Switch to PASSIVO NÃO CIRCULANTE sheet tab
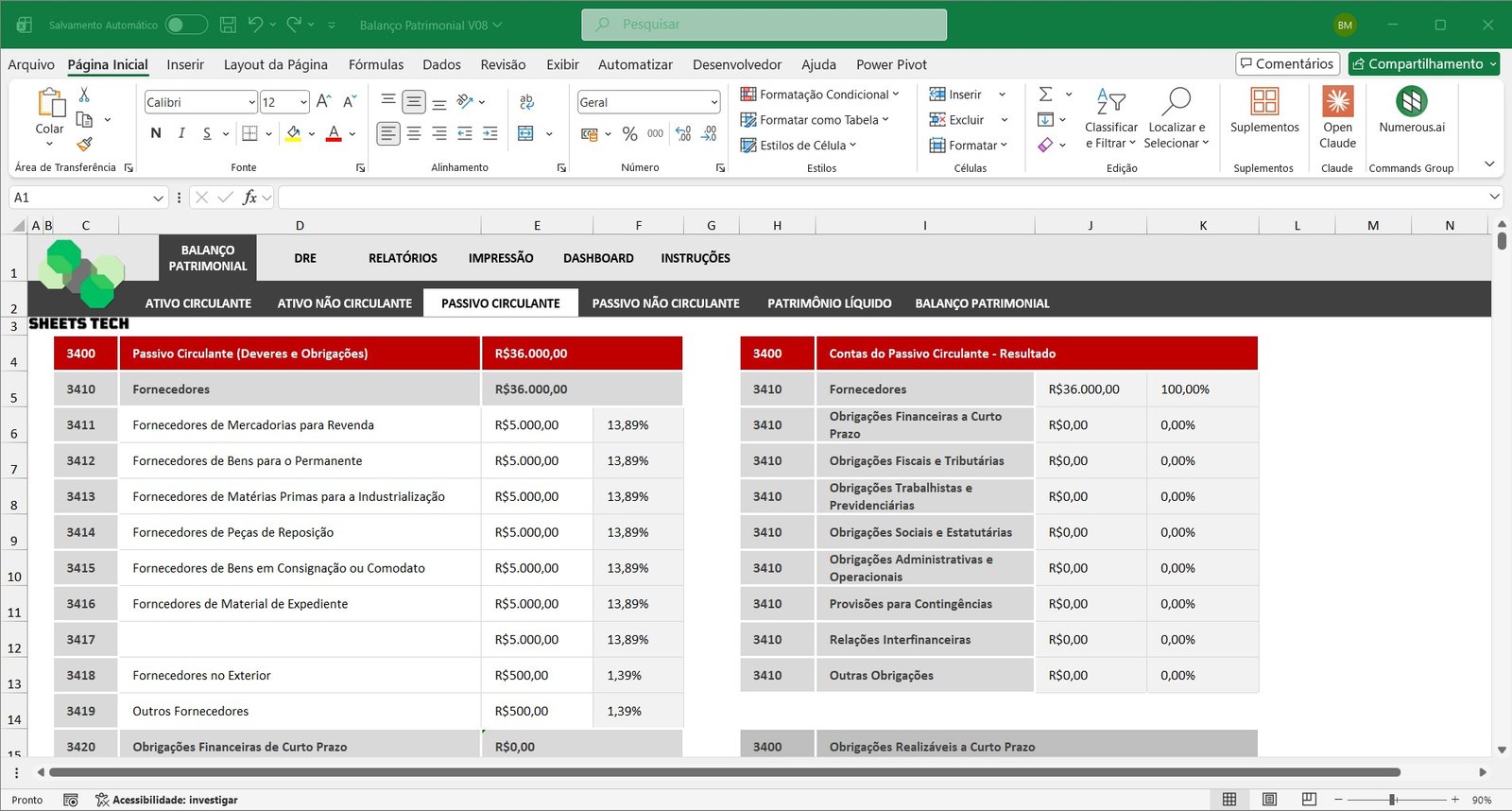The width and height of the screenshot is (1512, 811). (665, 303)
